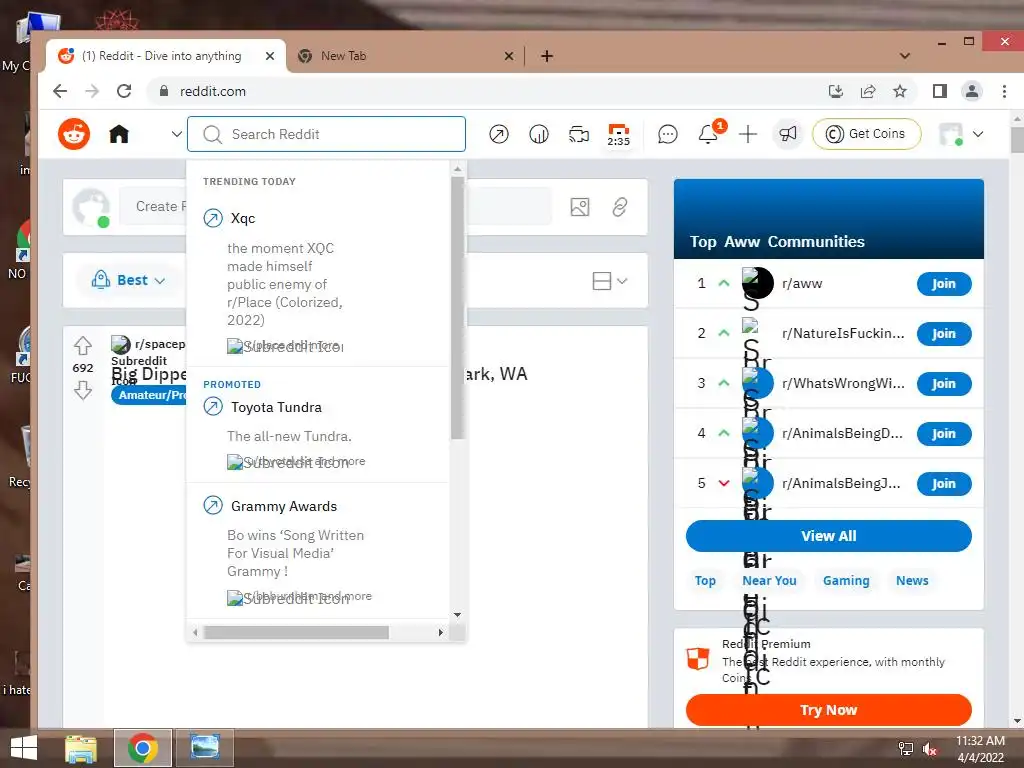Click the install app icon in address bar

836,91
